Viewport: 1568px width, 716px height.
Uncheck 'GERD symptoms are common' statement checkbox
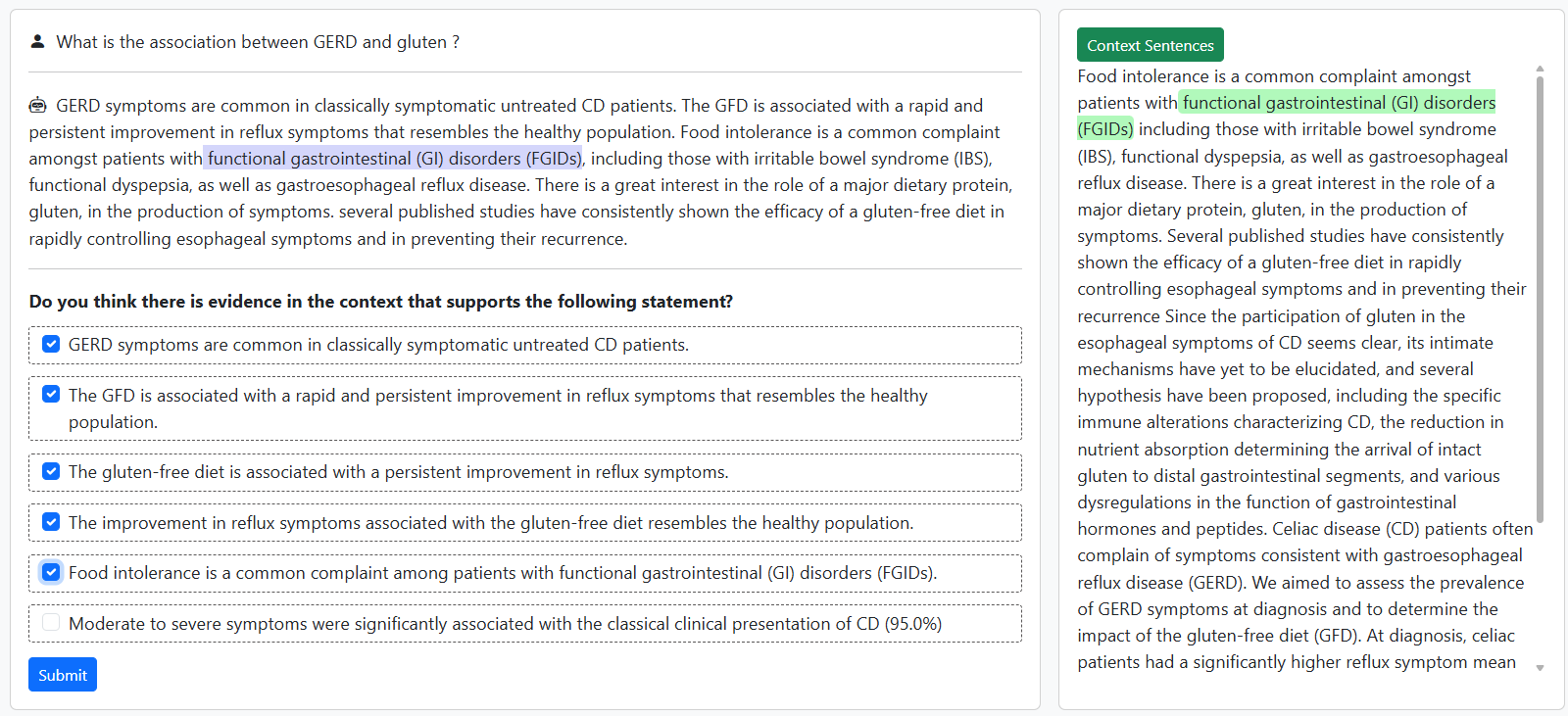tap(51, 344)
